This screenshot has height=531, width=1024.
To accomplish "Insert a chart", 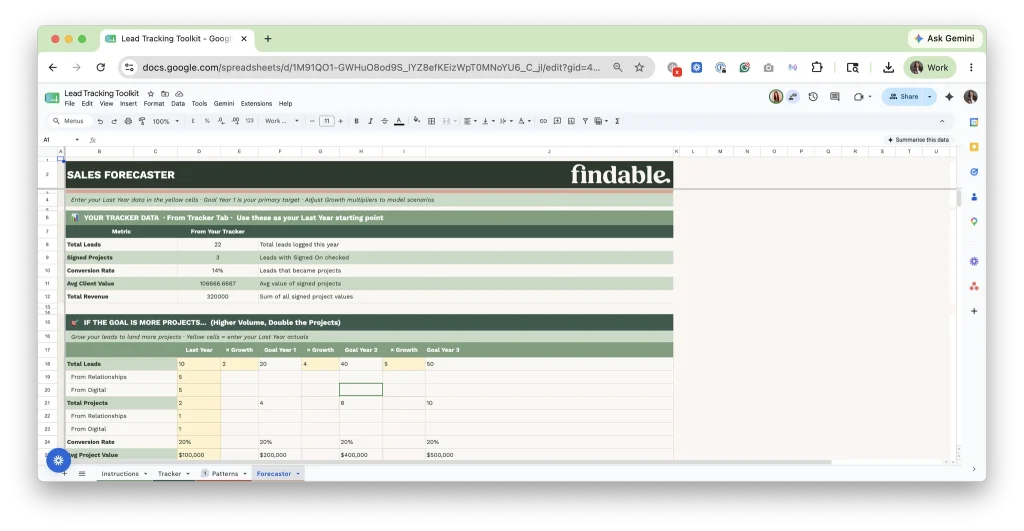I will [571, 121].
